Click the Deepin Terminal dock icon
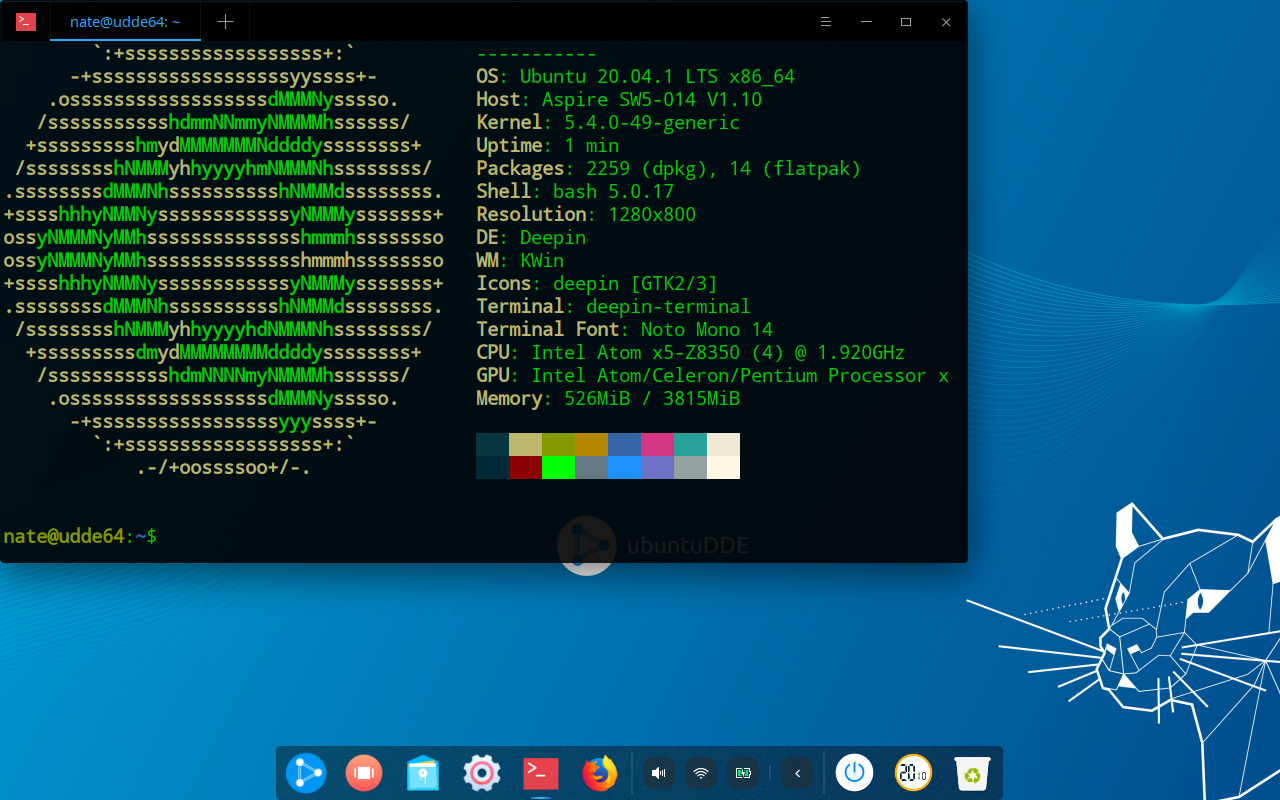Image resolution: width=1280 pixels, height=800 pixels. tap(540, 773)
